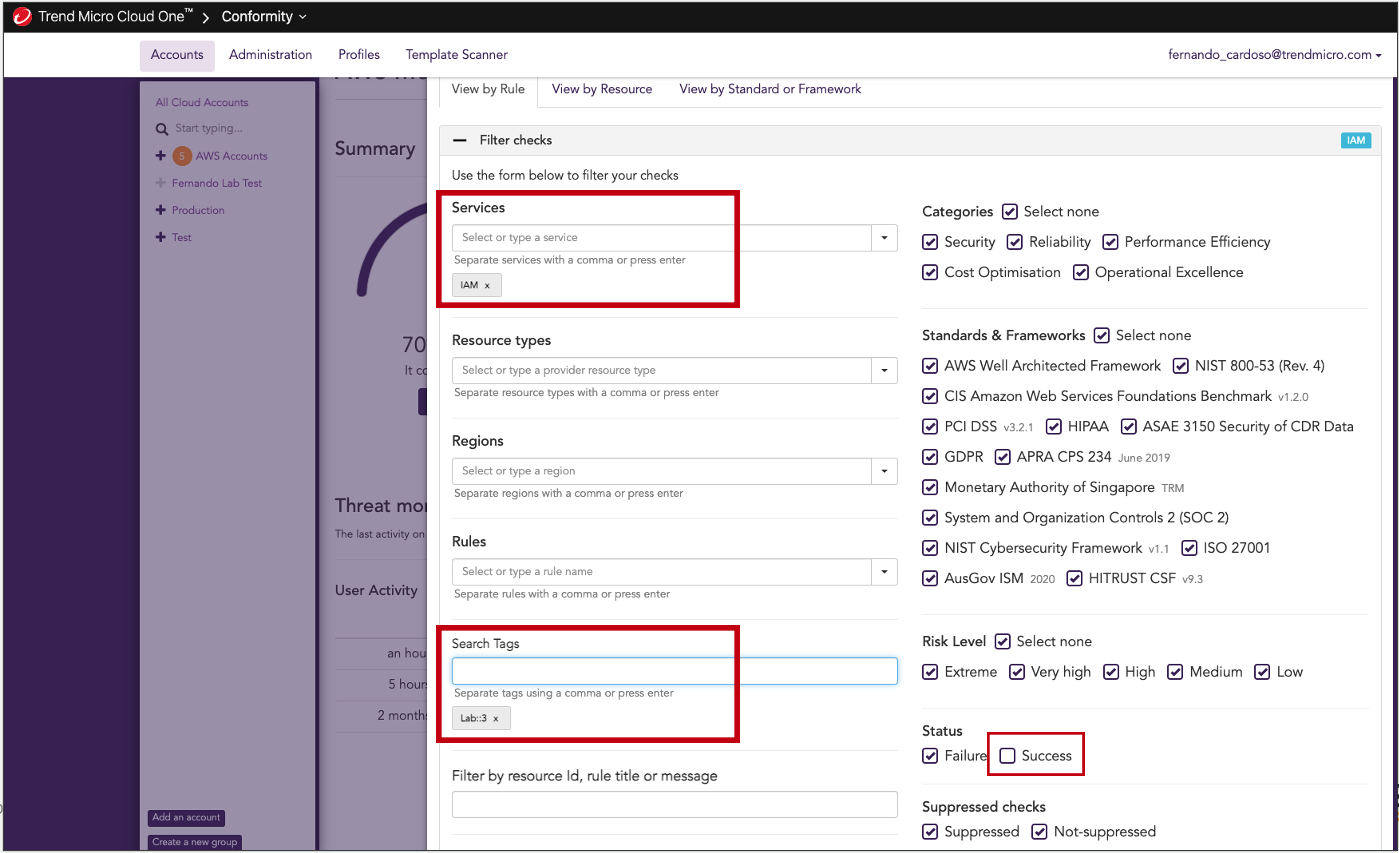Uncheck the Reliability category
The image size is (1399, 853).
point(1015,242)
